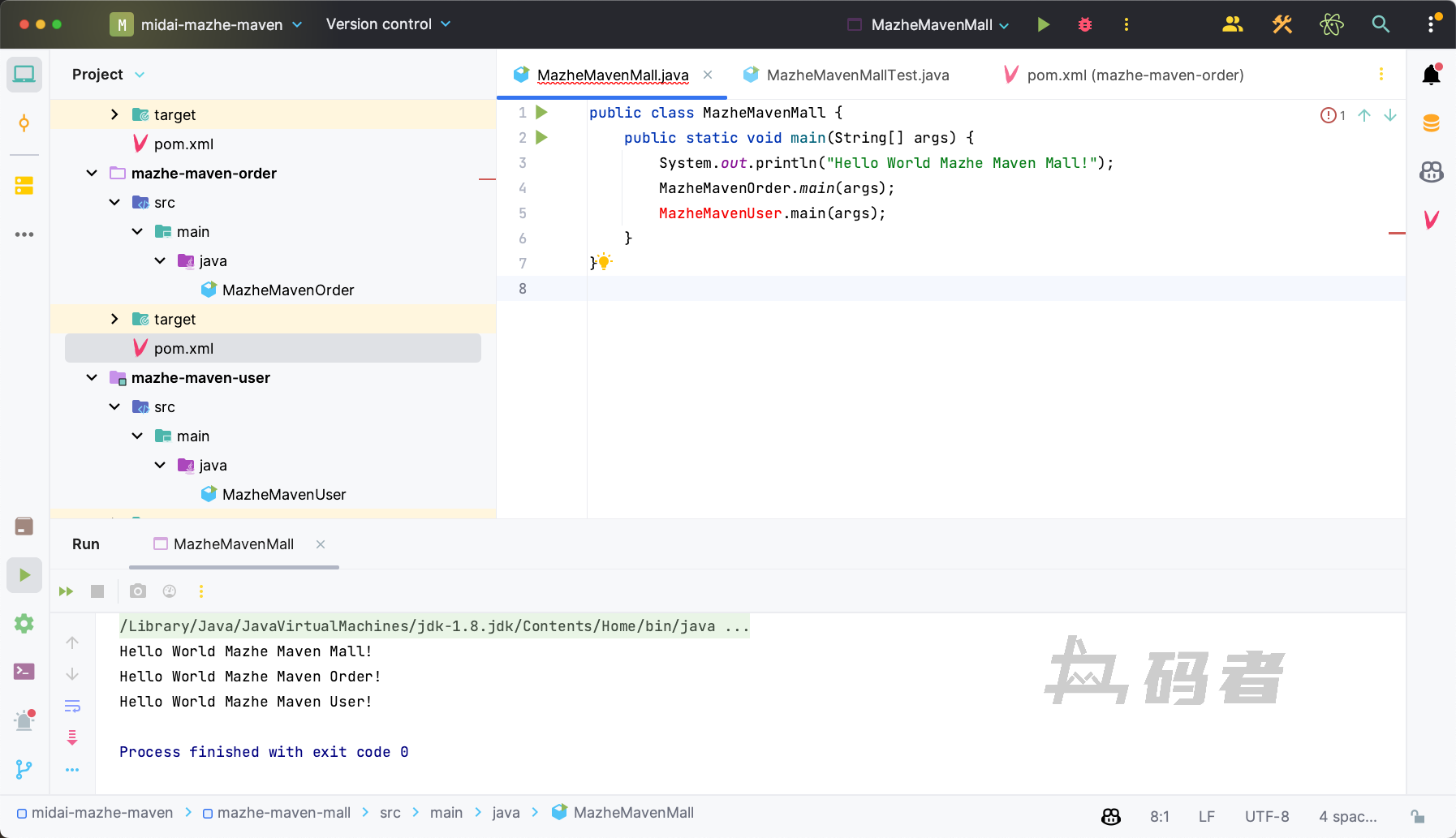Click the Commit tool window icon
The image size is (1456, 838).
[x=24, y=123]
